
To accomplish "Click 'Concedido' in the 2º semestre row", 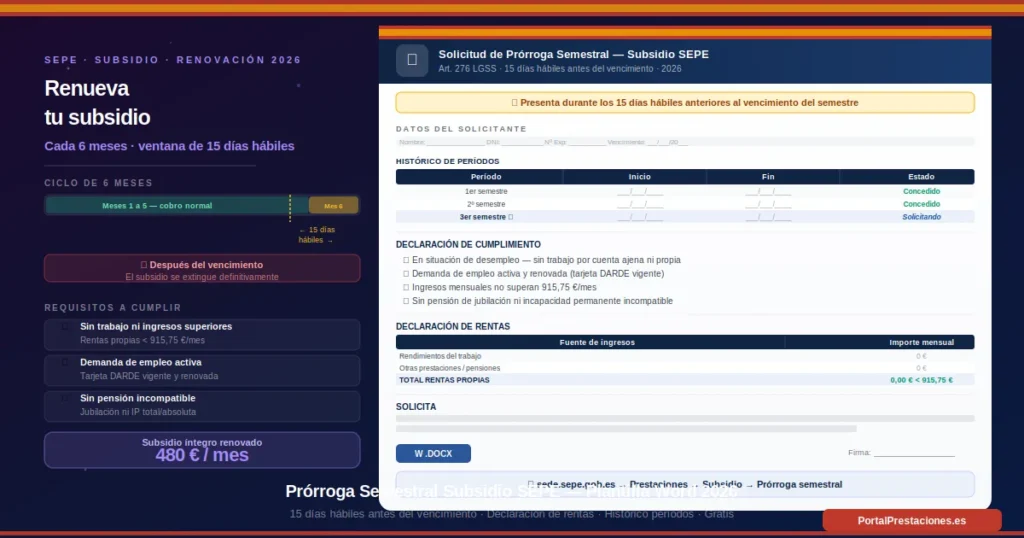I will pos(921,204).
